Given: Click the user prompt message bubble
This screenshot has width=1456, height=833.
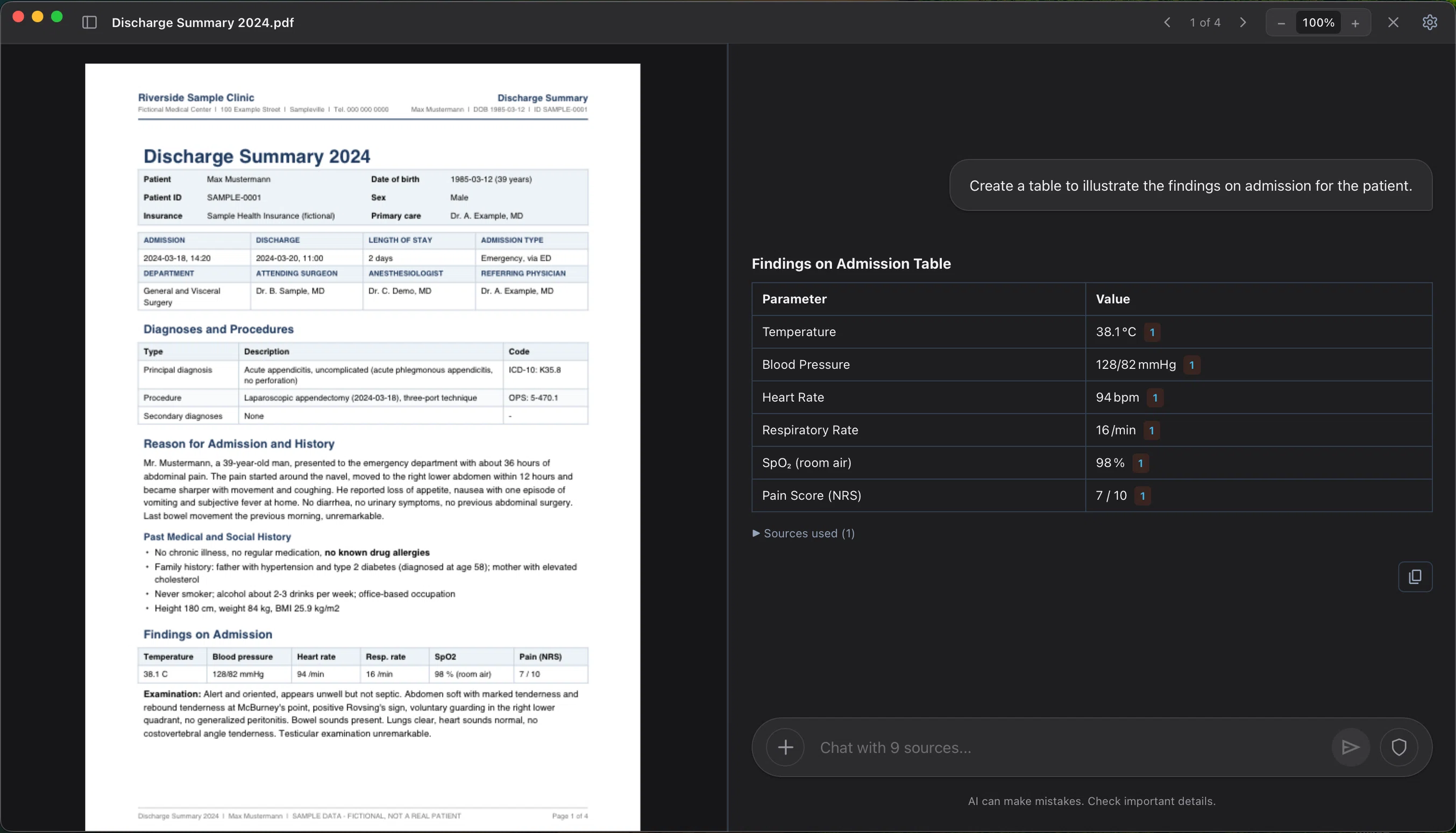Looking at the screenshot, I should pos(1190,186).
